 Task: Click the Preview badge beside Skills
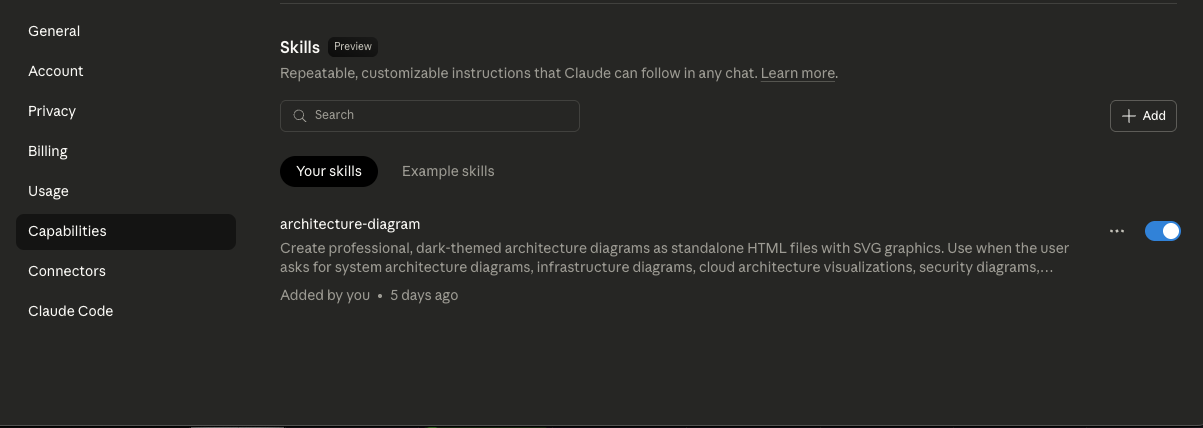(353, 47)
